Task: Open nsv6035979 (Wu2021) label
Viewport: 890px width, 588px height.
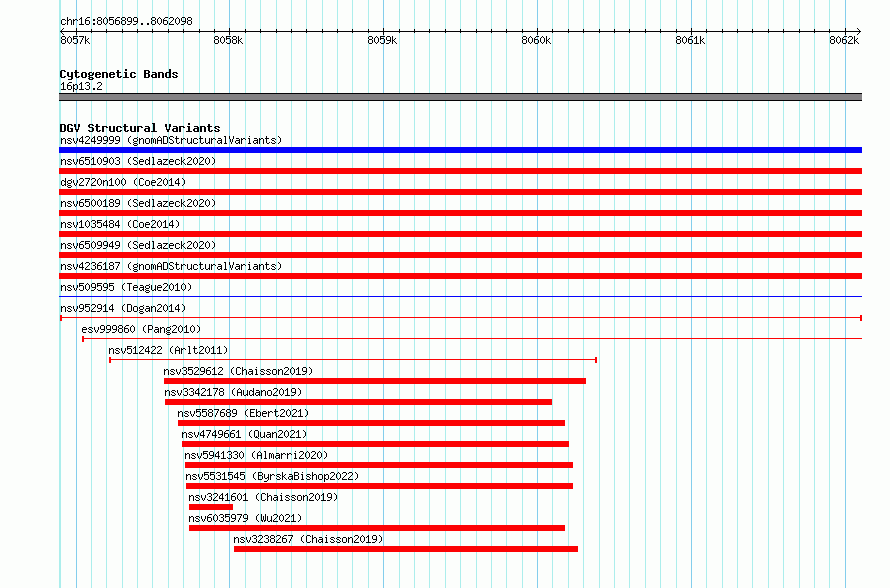Action: click(245, 518)
